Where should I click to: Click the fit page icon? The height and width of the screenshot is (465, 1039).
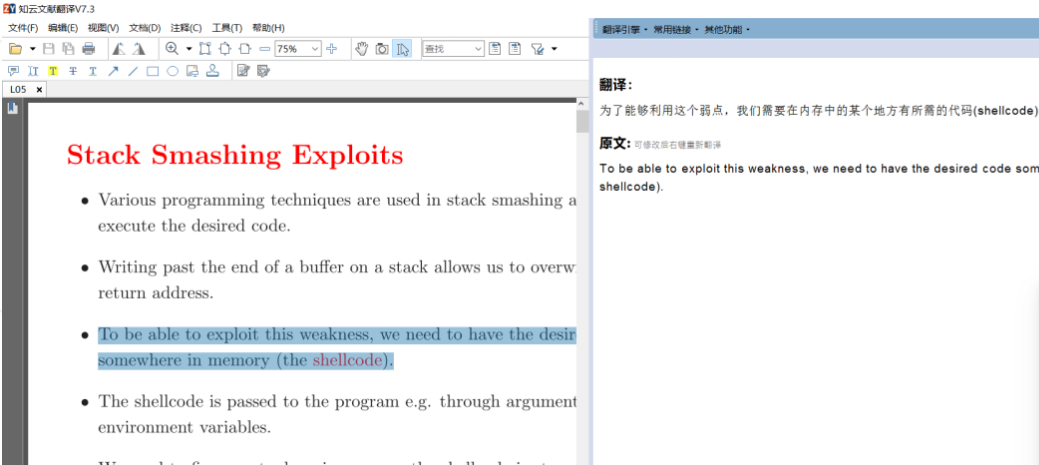(225, 48)
